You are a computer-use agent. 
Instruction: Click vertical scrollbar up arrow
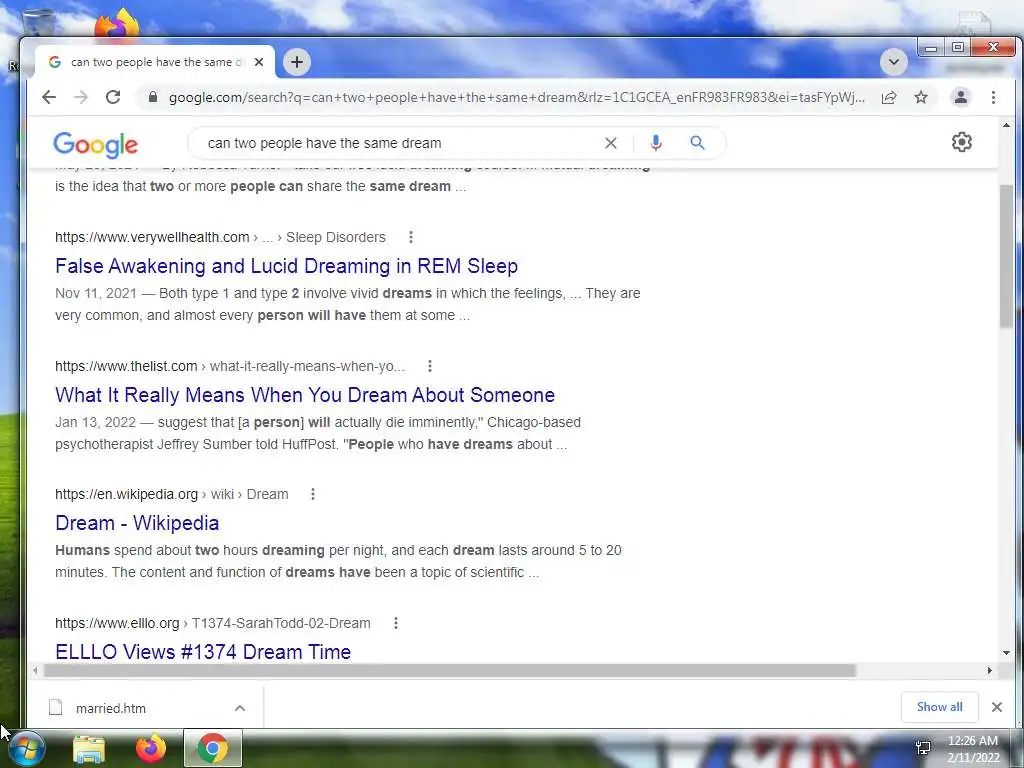pos(1006,125)
